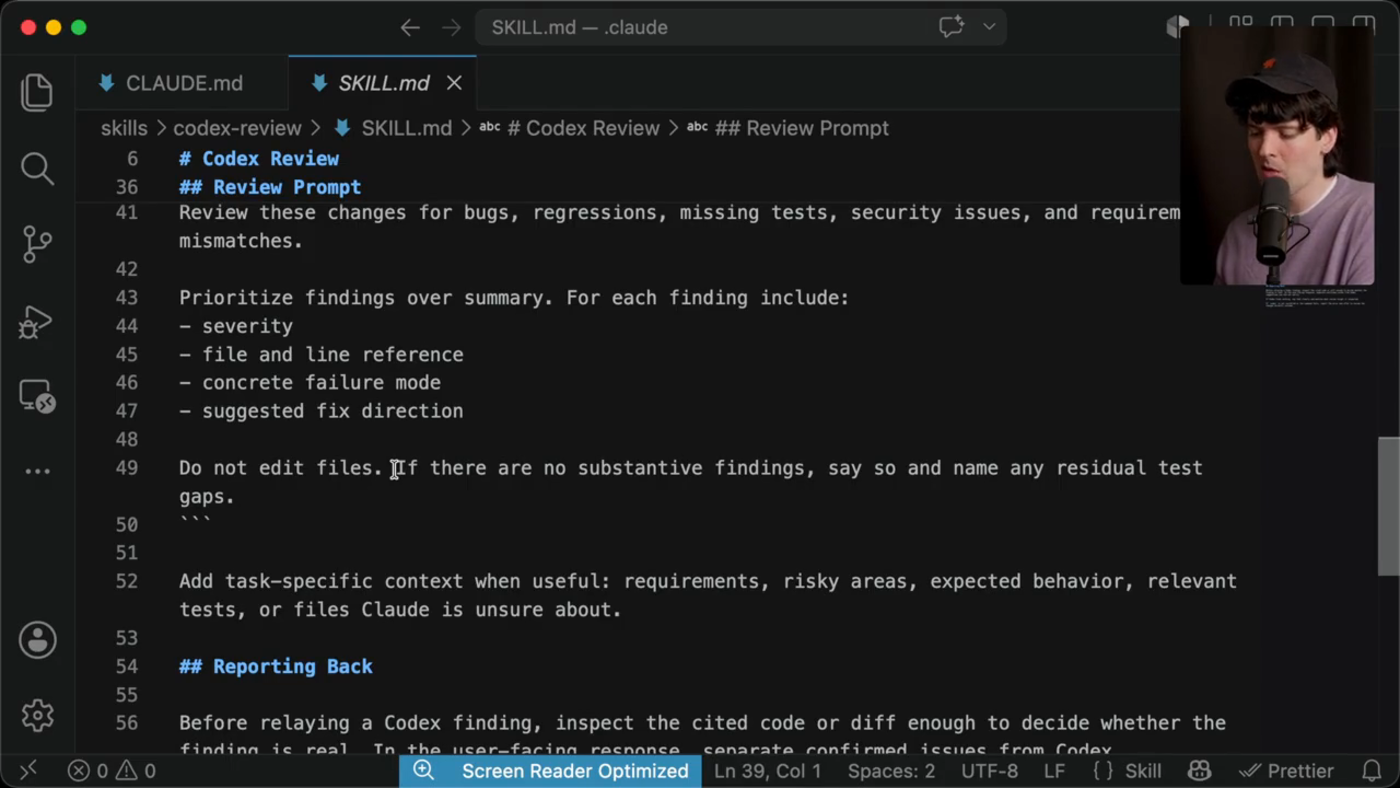The height and width of the screenshot is (788, 1400).
Task: Show errors and warnings count in status bar
Action: [x=111, y=771]
